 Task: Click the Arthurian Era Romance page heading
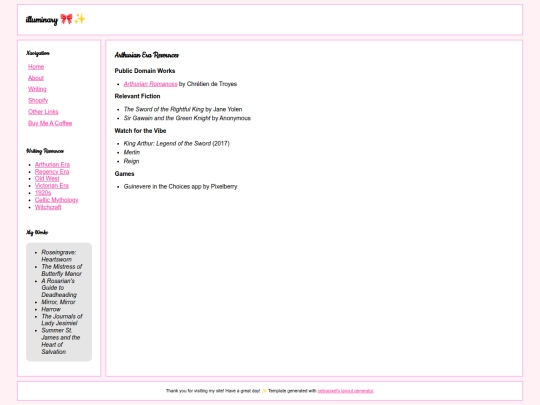pos(147,55)
